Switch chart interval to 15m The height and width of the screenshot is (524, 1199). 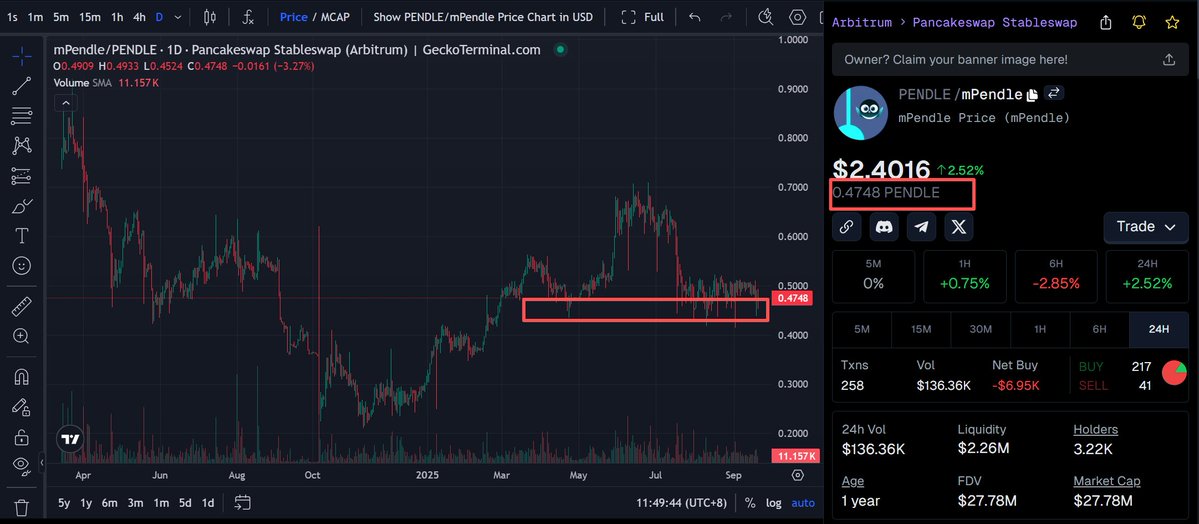click(x=89, y=17)
